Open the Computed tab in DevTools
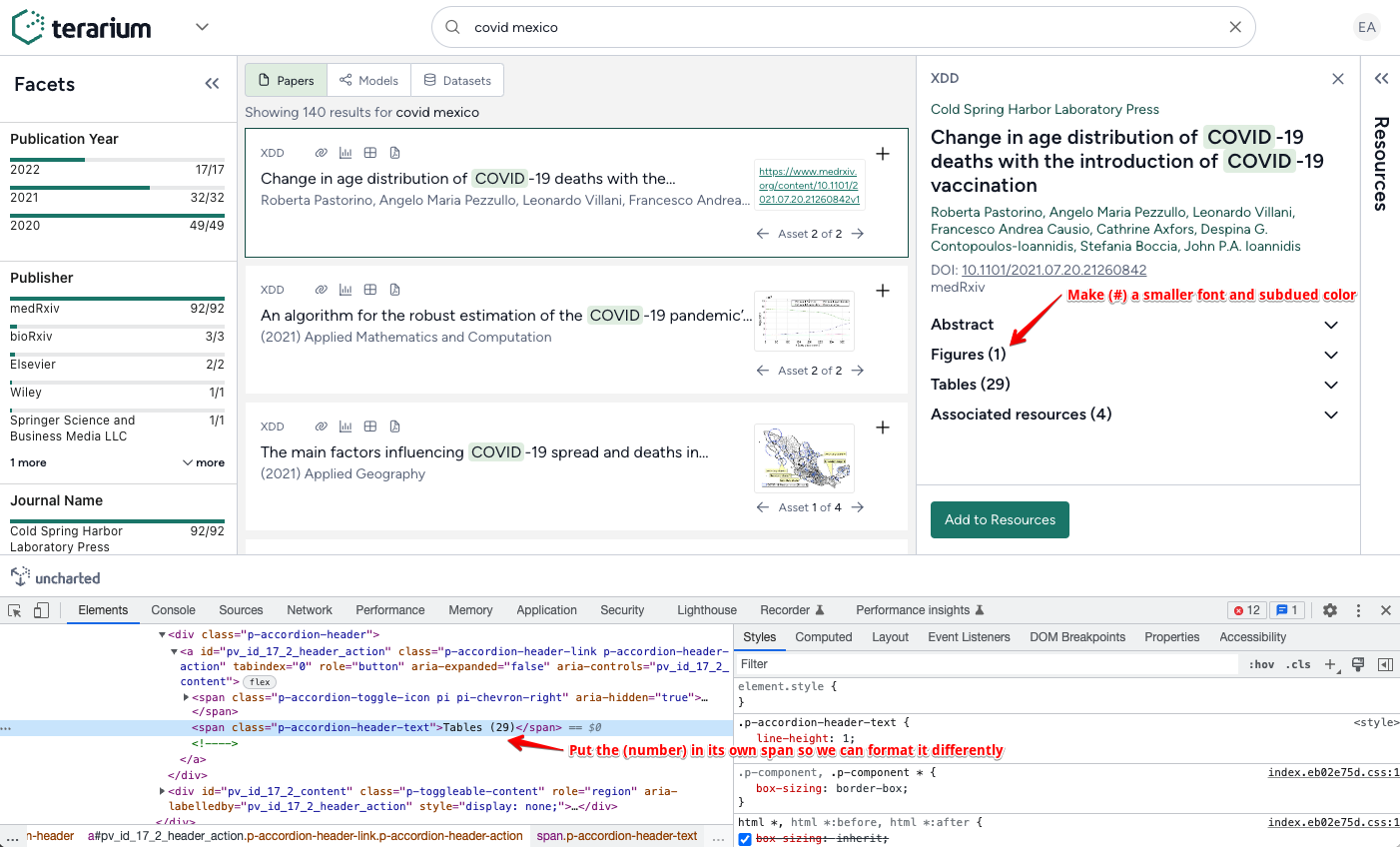This screenshot has width=1400, height=847. coord(823,636)
